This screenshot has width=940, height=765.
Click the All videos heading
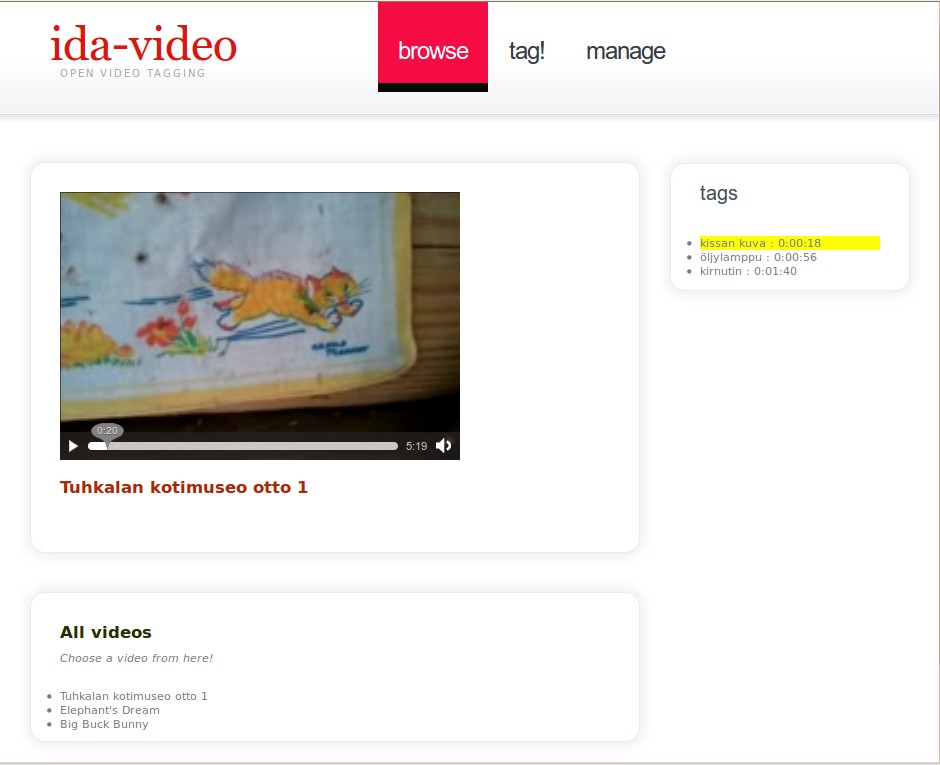pos(106,632)
